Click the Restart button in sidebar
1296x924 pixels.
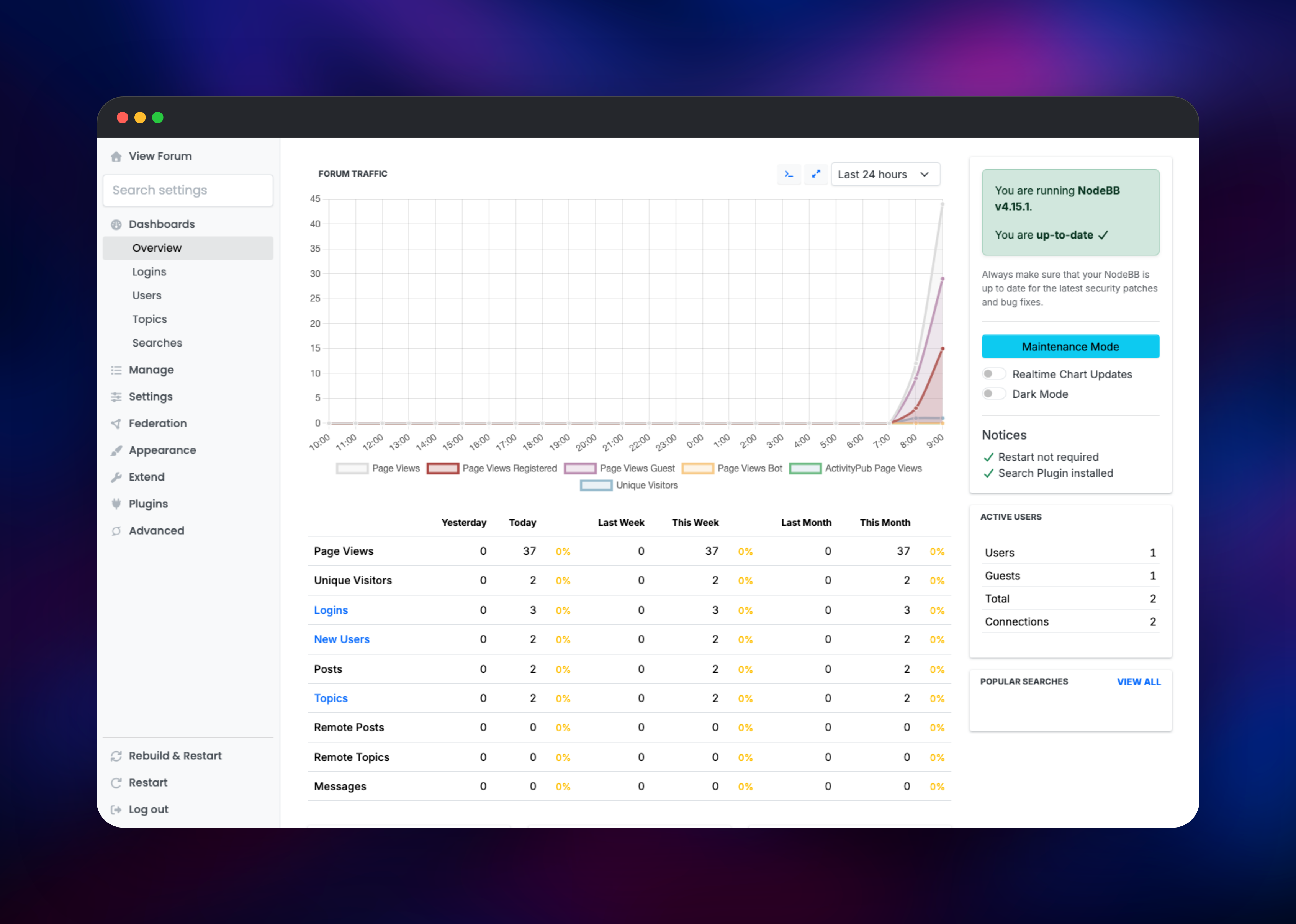pos(188,783)
